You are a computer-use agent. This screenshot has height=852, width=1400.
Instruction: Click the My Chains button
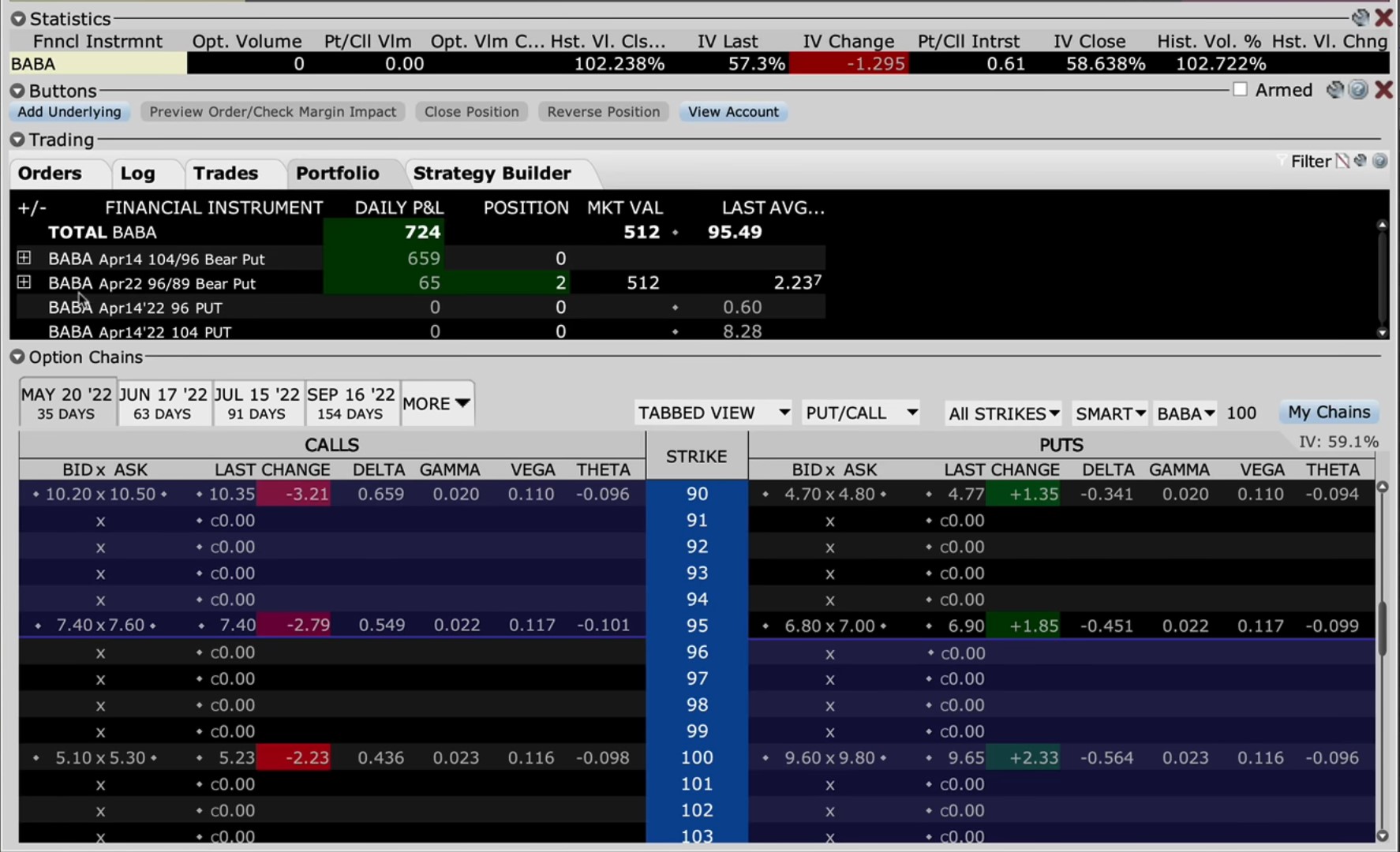1329,412
